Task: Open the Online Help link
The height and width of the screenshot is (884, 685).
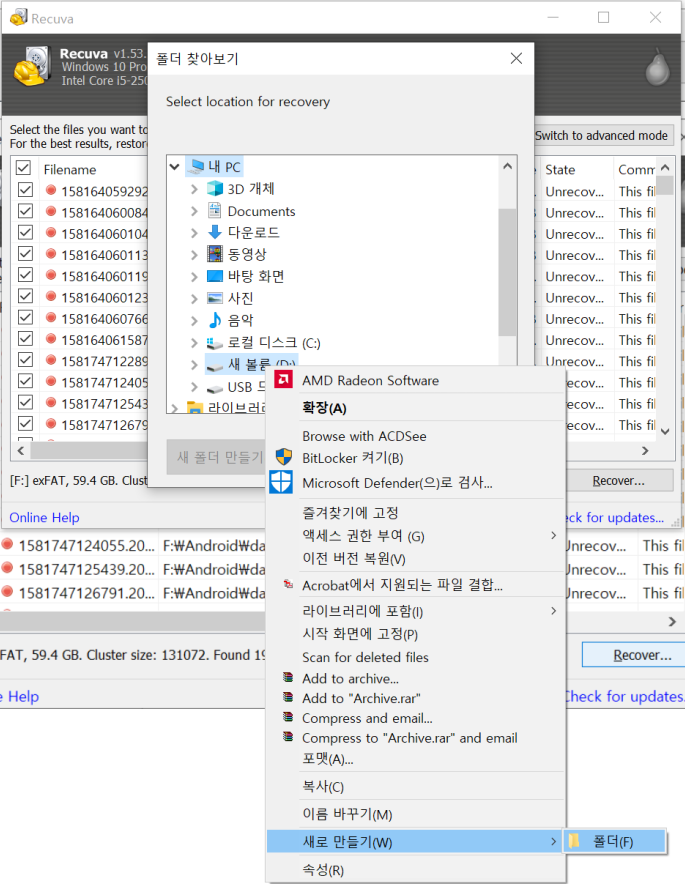Action: [45, 517]
